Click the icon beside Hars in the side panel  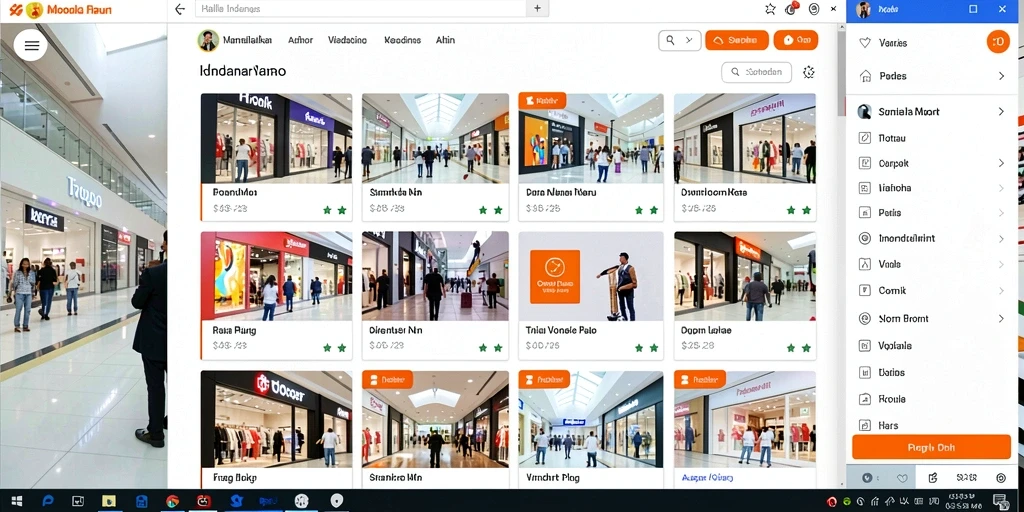click(x=865, y=425)
